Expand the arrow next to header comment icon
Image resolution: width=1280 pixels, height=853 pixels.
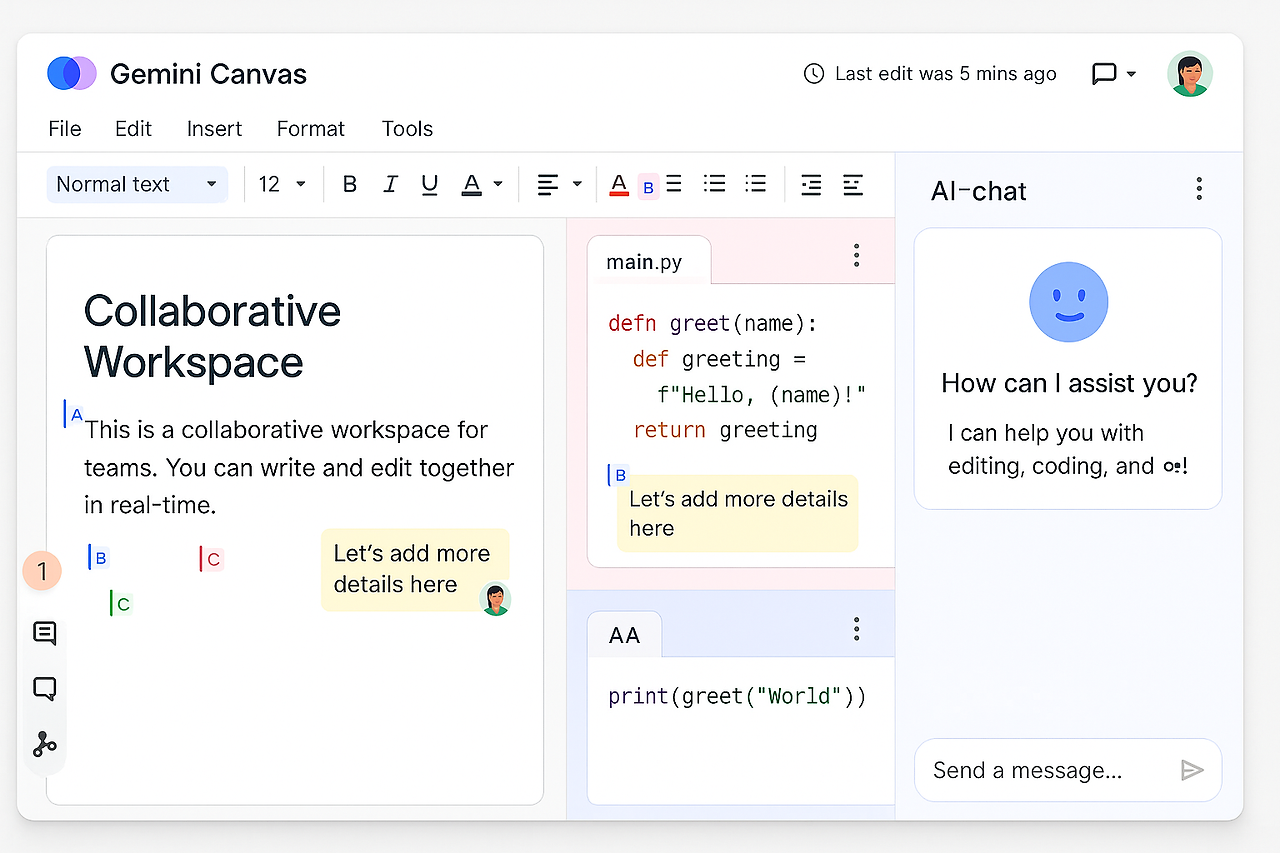tap(1131, 74)
